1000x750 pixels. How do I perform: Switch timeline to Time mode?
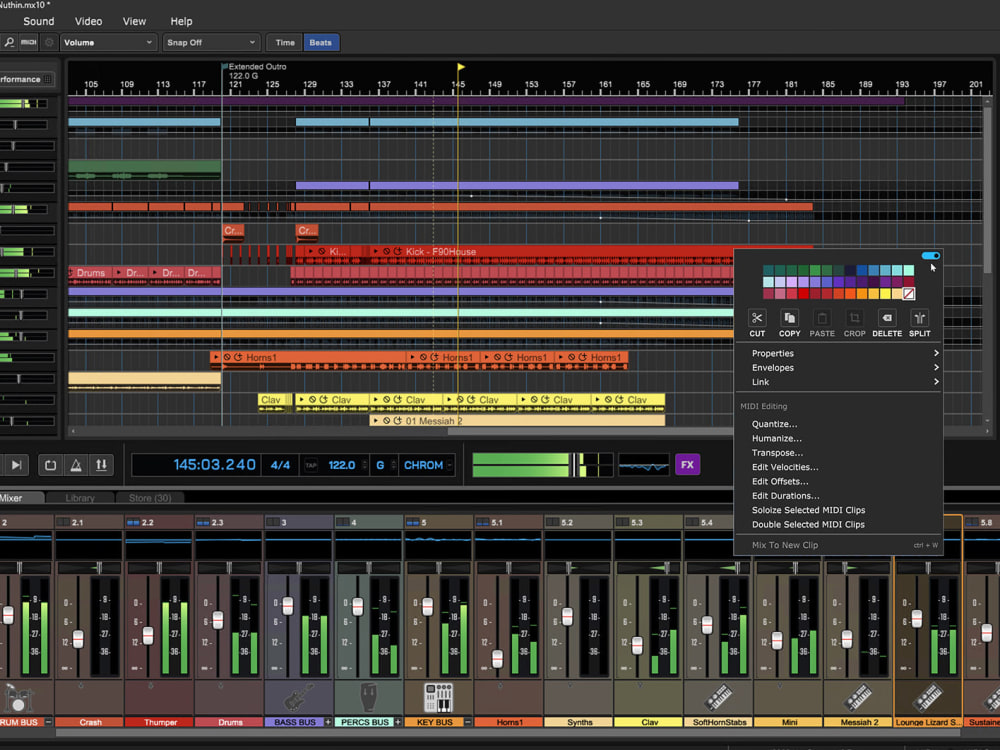pyautogui.click(x=285, y=43)
